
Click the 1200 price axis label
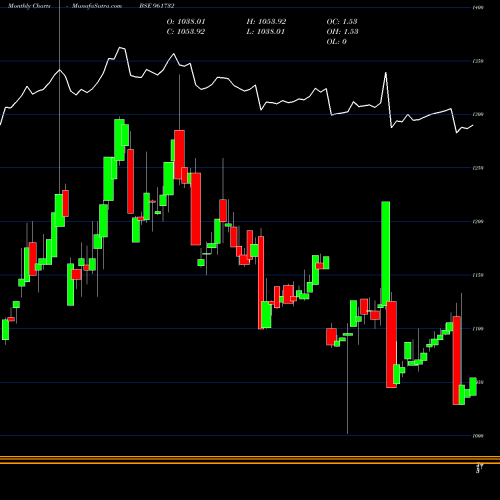click(x=478, y=221)
